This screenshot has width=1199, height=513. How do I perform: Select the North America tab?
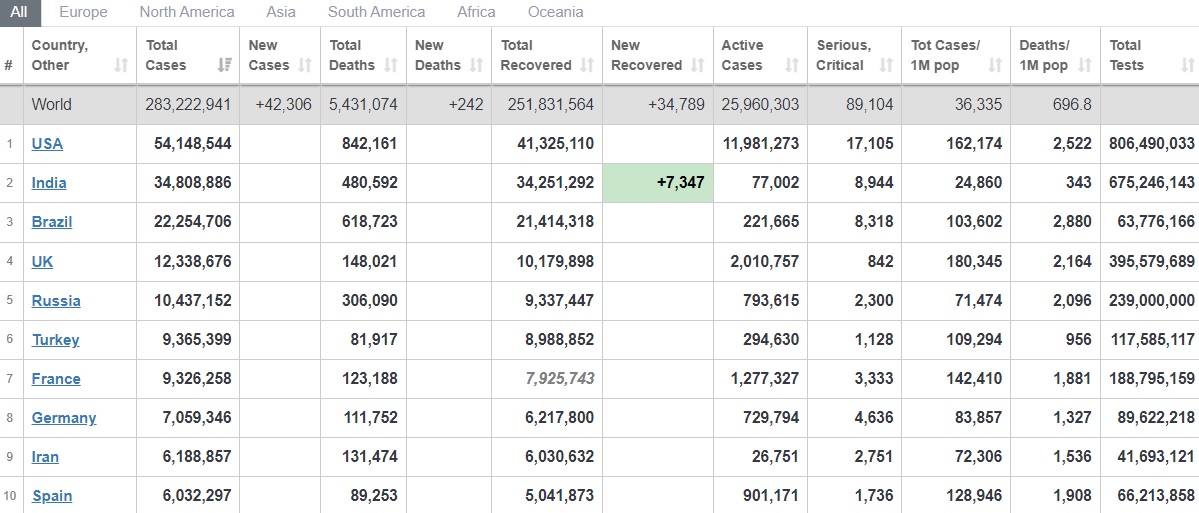187,12
